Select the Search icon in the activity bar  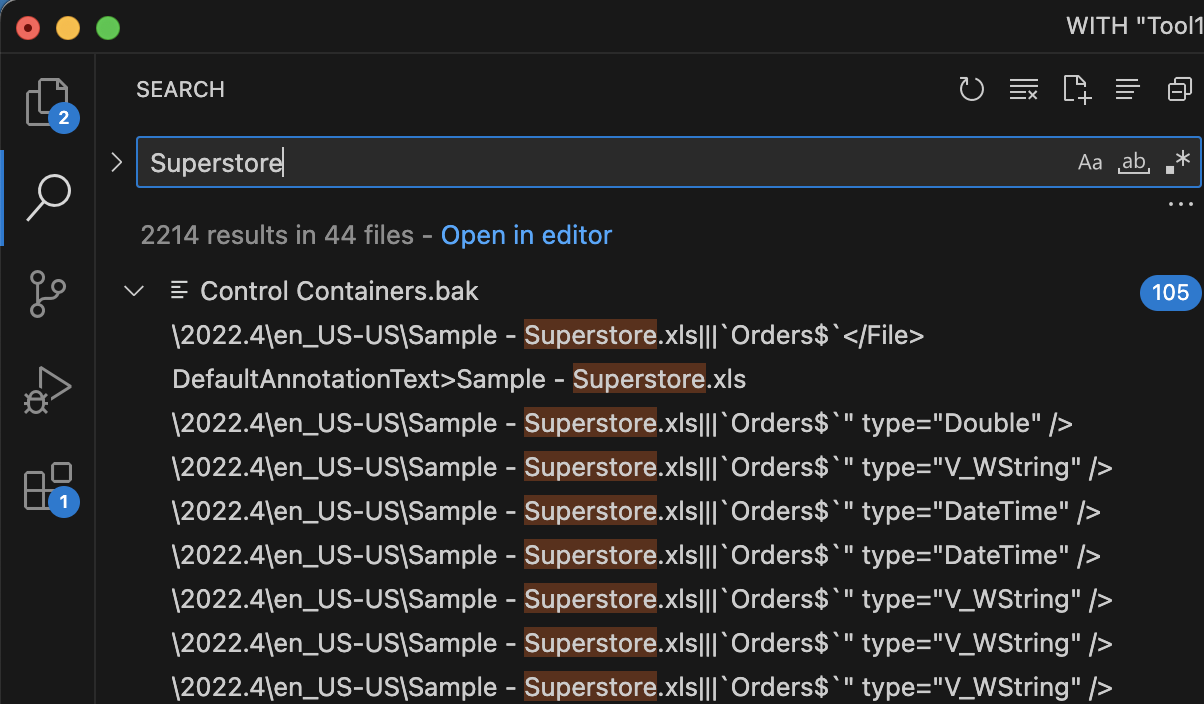coord(47,197)
